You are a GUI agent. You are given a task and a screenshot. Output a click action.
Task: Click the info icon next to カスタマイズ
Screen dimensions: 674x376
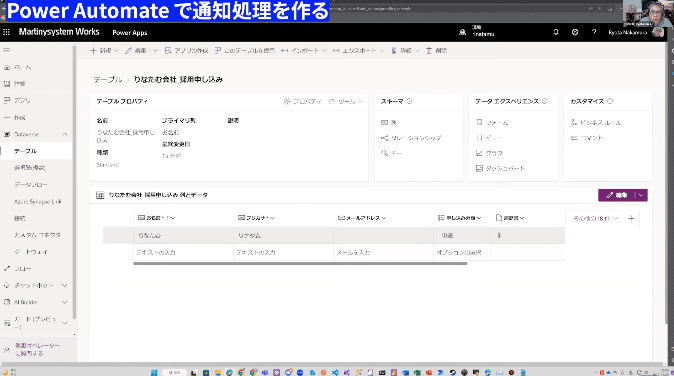(610, 101)
